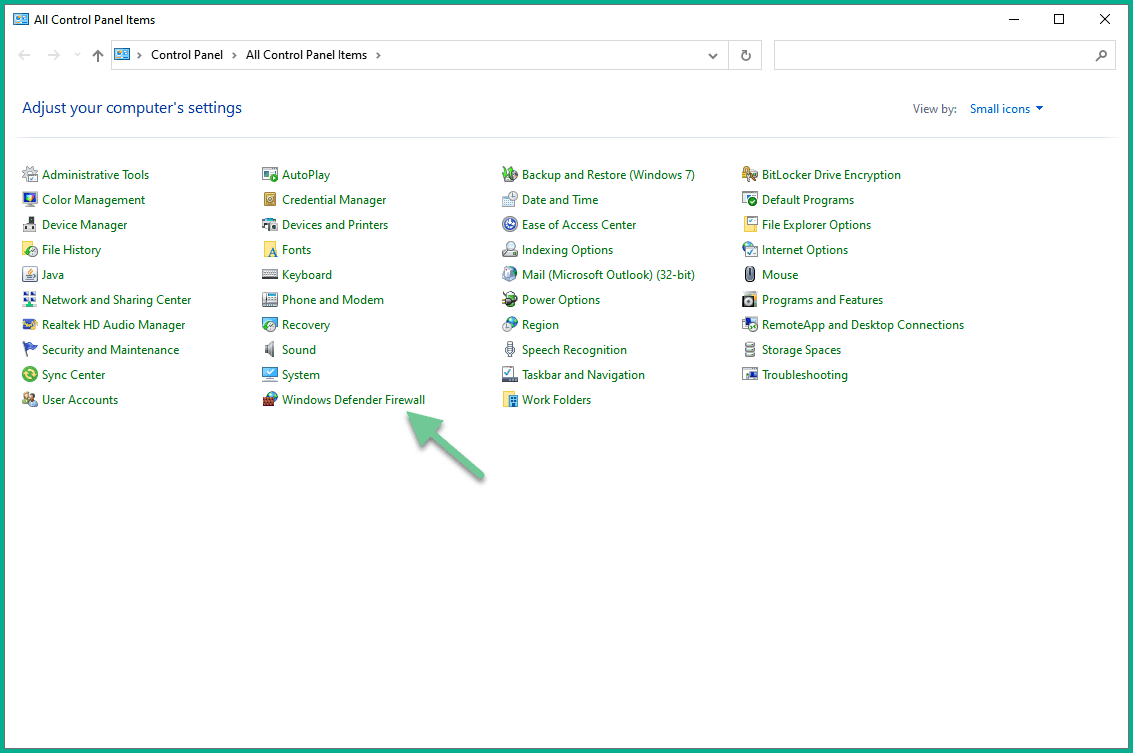Open the Network and Sharing Center link
1133x753 pixels.
coord(116,300)
